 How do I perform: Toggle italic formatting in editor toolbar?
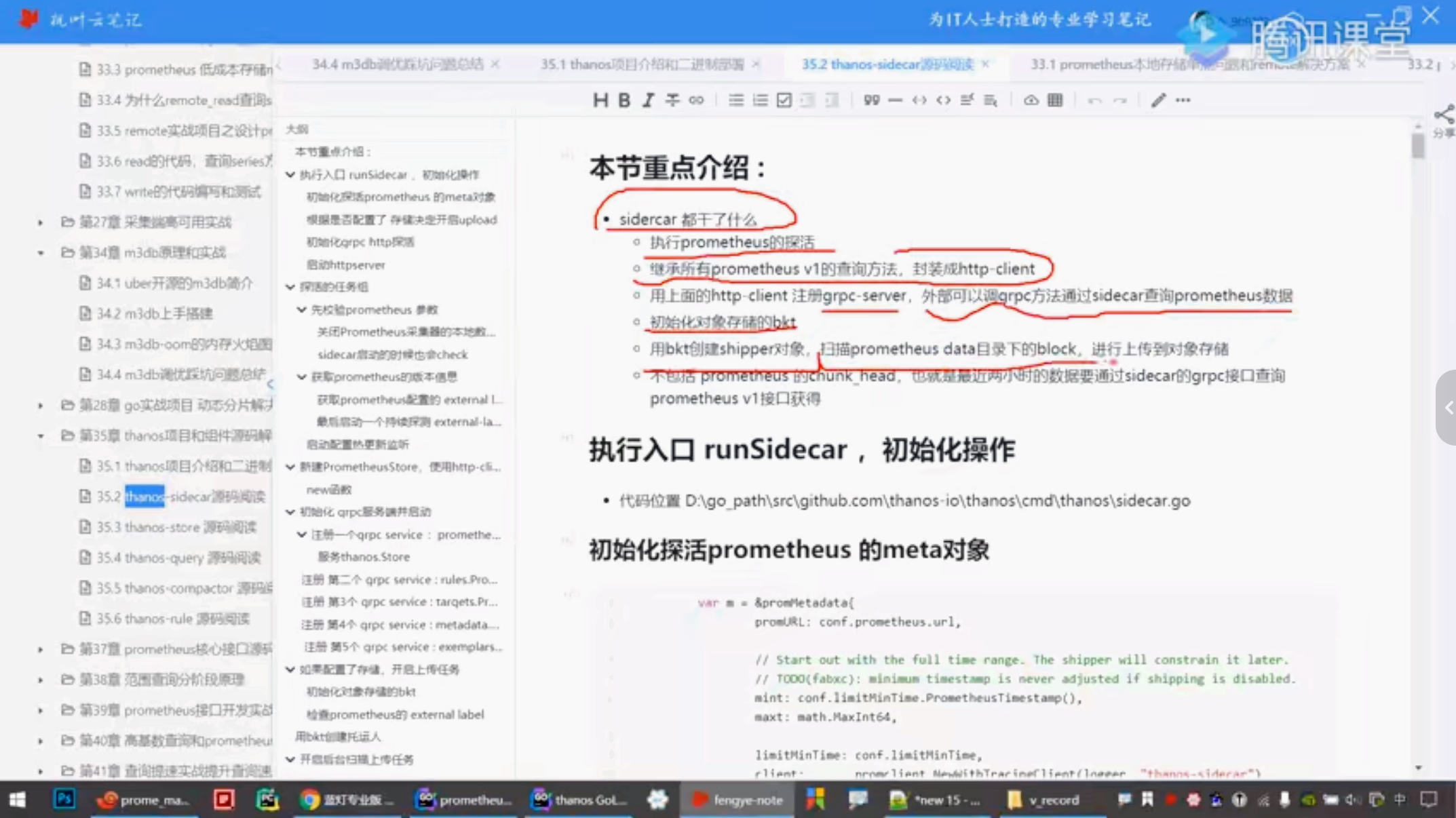648,100
